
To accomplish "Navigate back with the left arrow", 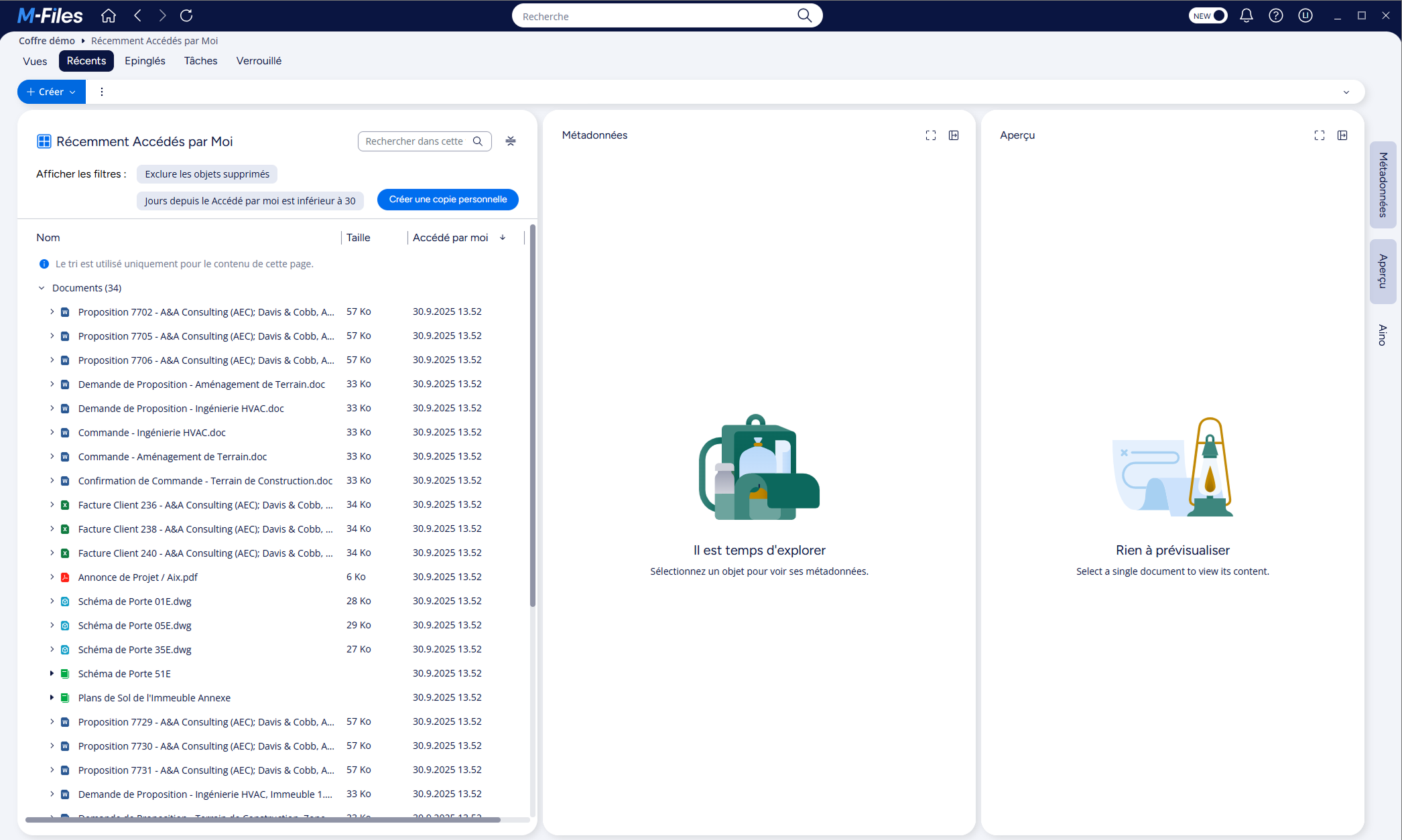I will tap(138, 15).
